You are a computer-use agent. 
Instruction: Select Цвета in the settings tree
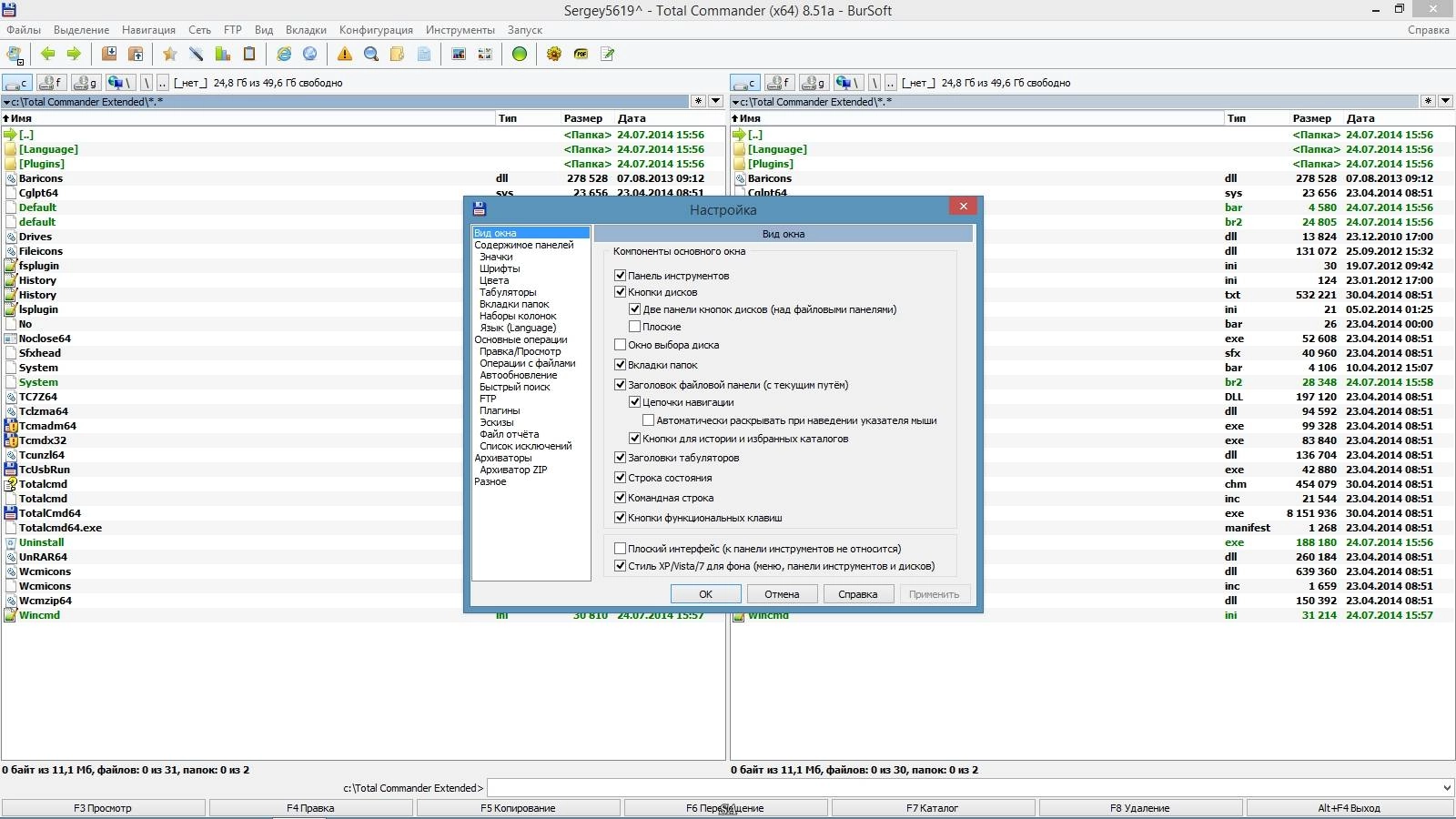click(494, 280)
